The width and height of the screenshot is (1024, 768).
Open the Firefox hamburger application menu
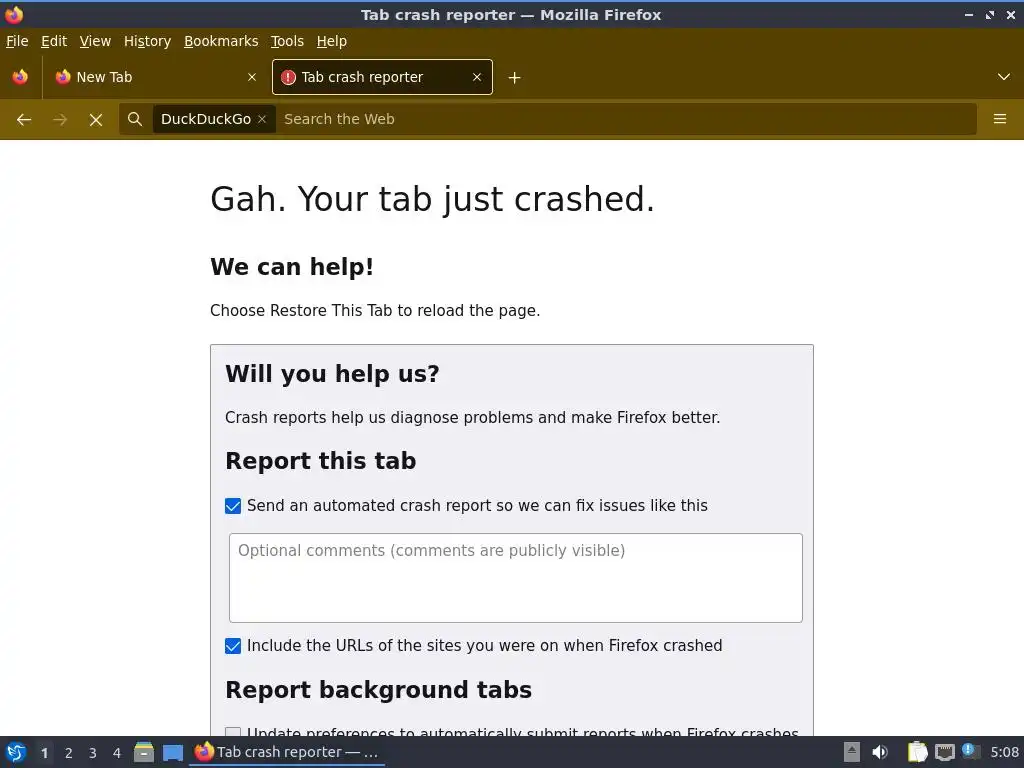click(1000, 119)
